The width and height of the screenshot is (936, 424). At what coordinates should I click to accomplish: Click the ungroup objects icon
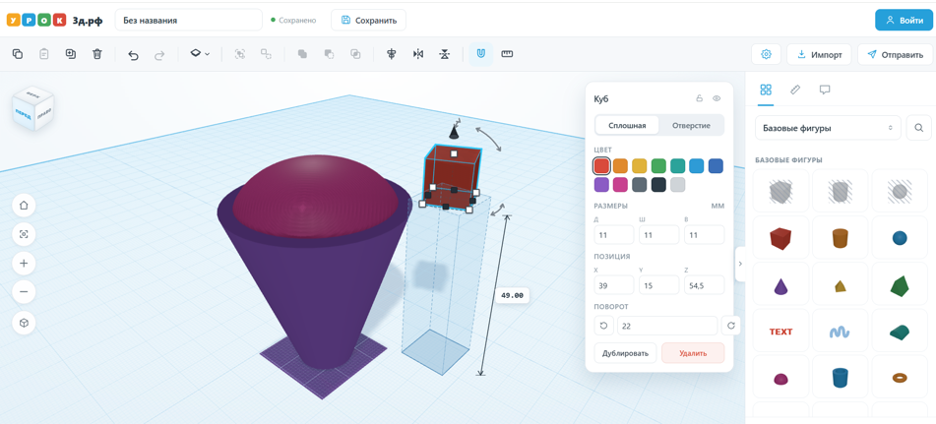(266, 54)
